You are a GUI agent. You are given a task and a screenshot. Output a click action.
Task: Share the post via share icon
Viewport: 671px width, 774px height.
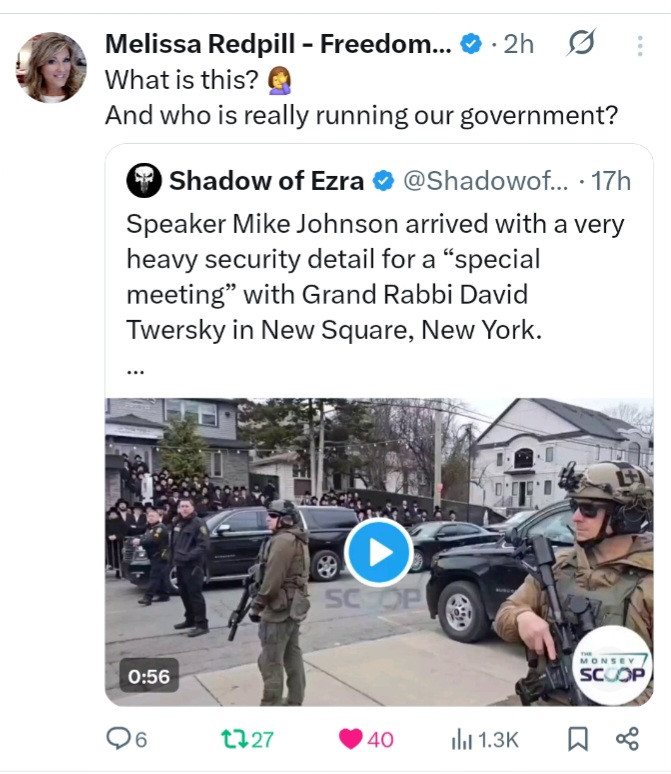coord(627,739)
